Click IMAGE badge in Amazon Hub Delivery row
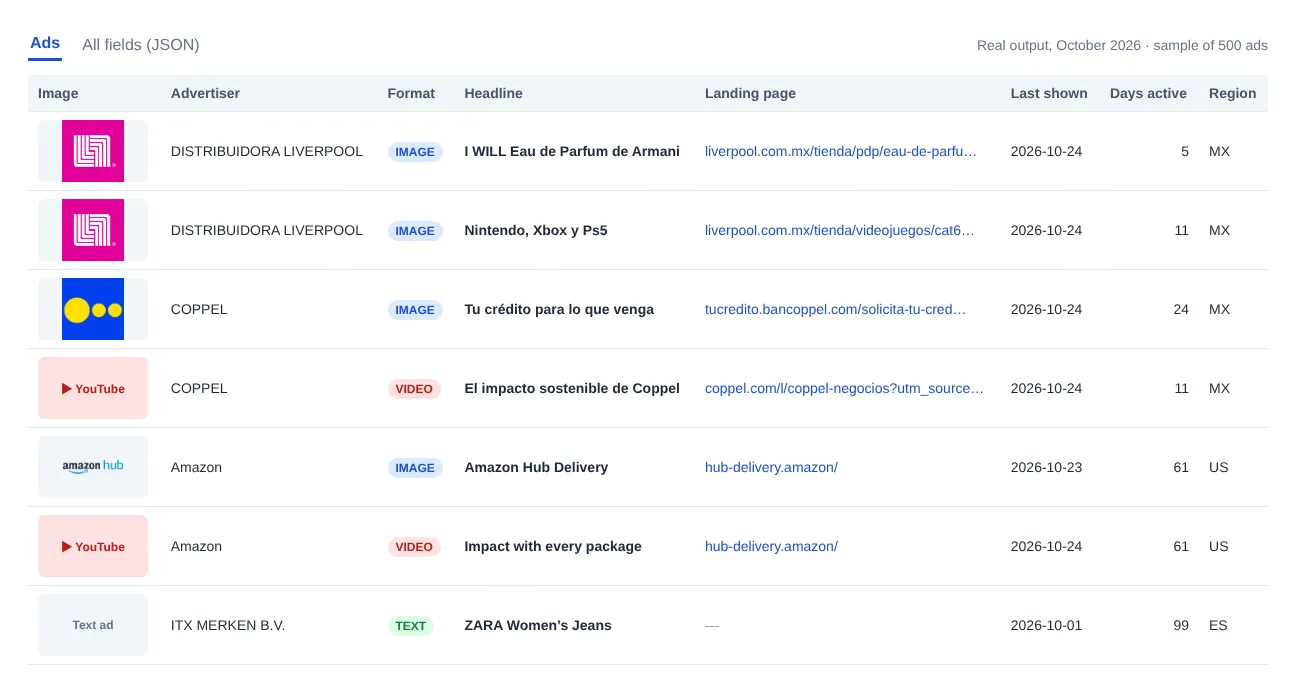Image resolution: width=1296 pixels, height=693 pixels. pos(415,468)
